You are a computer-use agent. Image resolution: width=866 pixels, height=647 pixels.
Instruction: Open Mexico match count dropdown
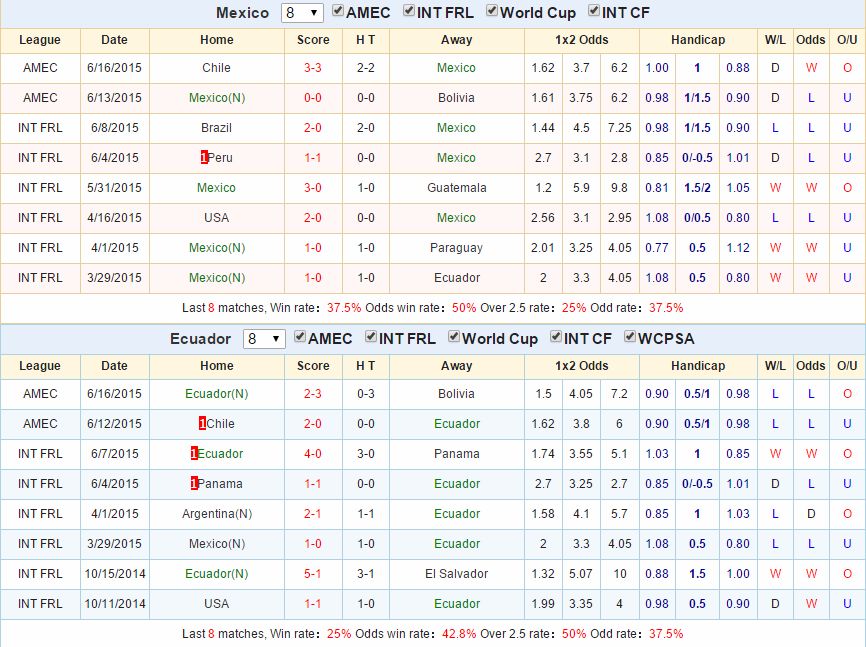pos(302,13)
